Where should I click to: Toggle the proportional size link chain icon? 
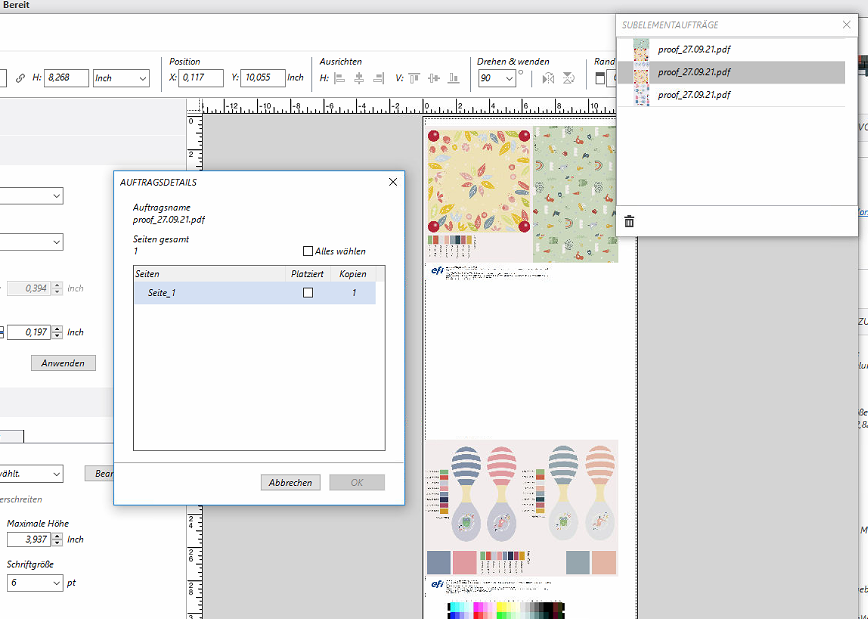(20, 77)
